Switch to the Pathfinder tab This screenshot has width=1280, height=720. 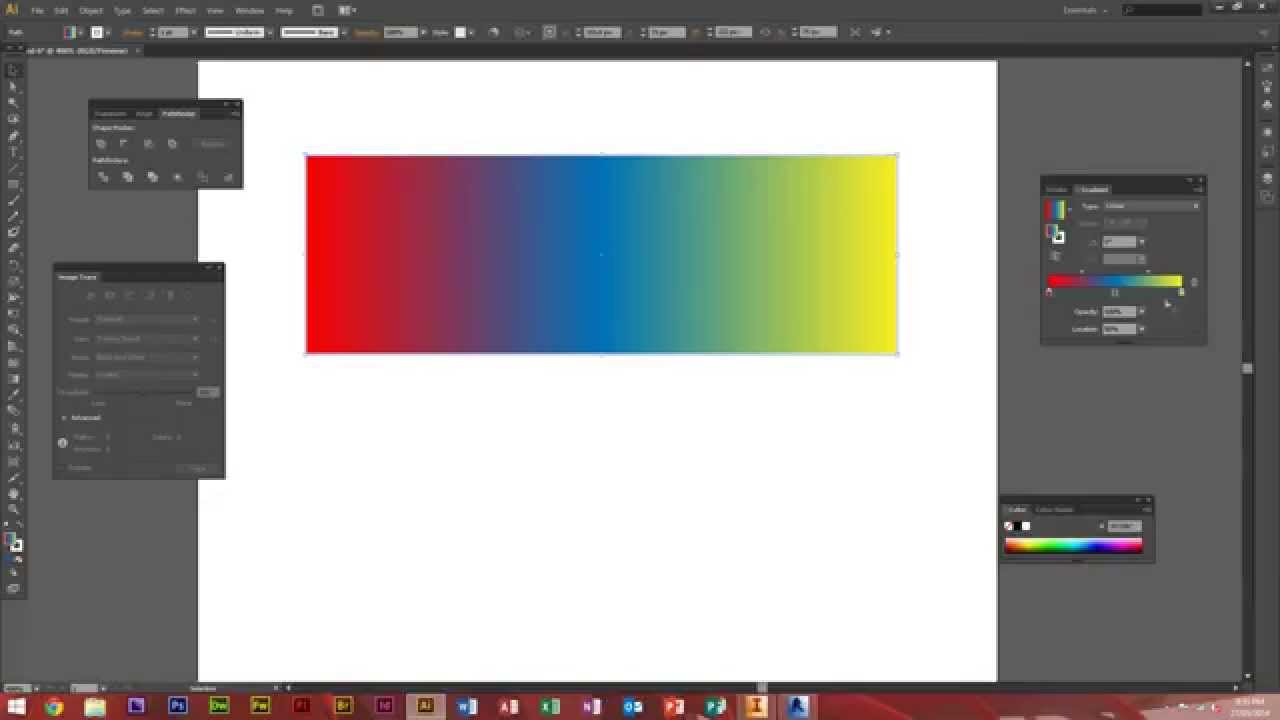pos(179,114)
